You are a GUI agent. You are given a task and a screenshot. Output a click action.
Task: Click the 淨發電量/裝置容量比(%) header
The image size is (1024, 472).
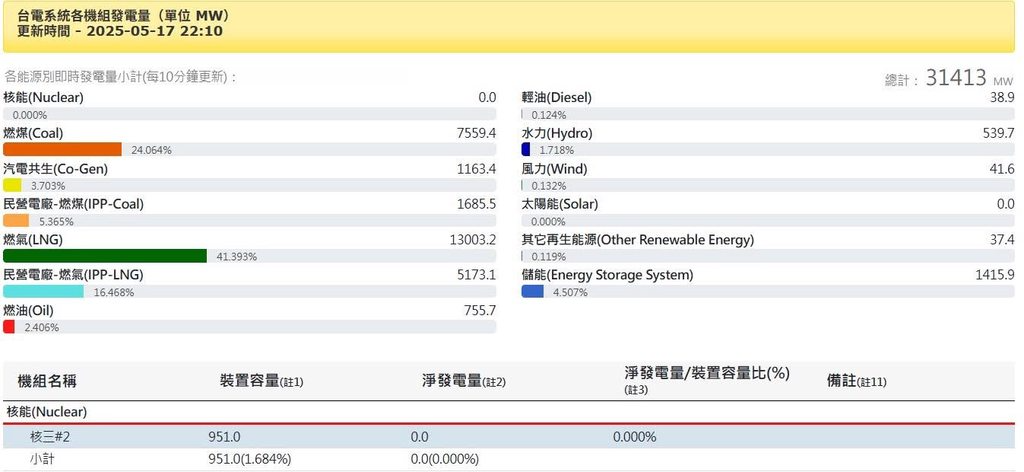coord(706,374)
